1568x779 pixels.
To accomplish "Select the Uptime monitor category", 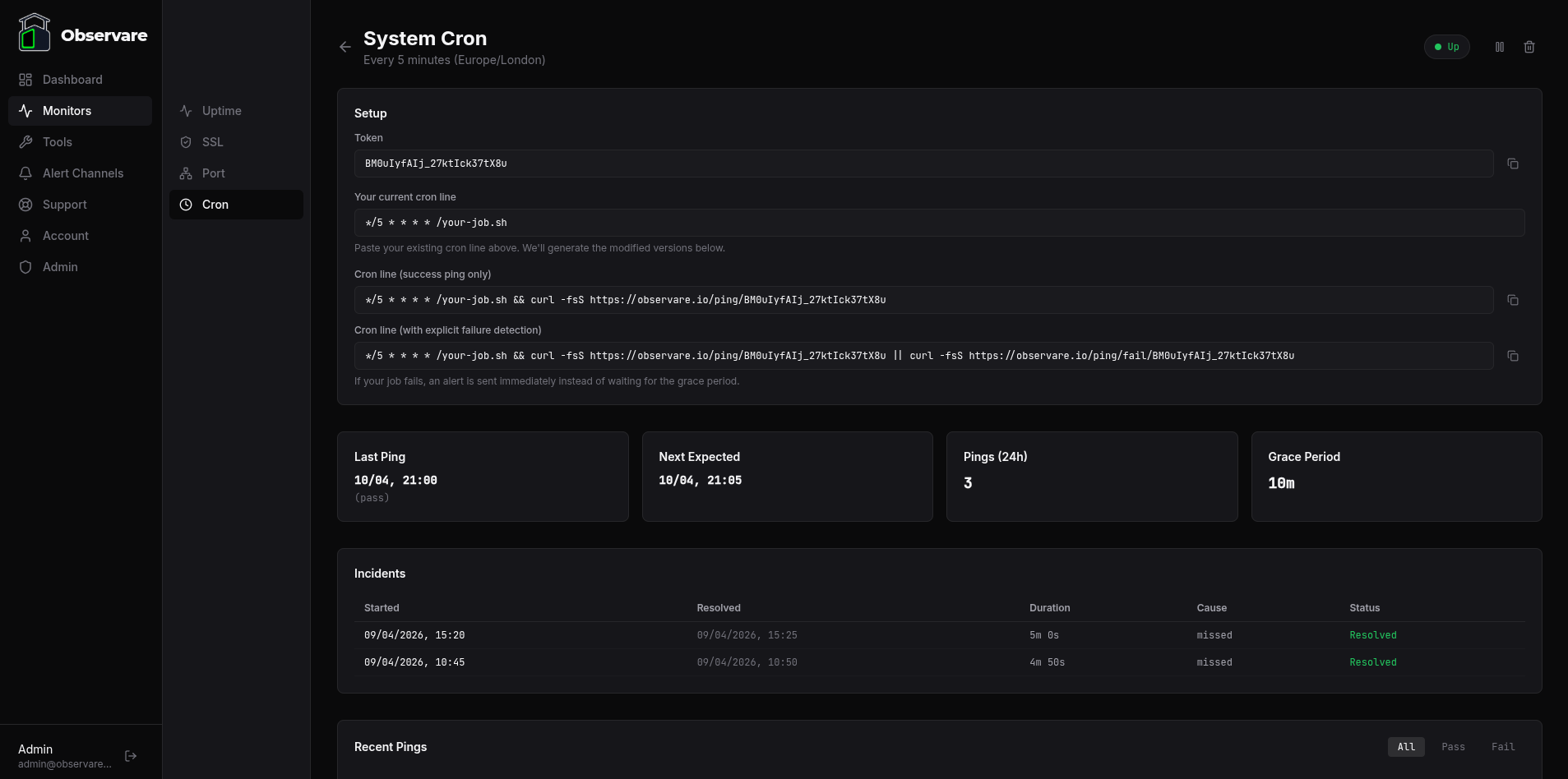I will [x=221, y=110].
